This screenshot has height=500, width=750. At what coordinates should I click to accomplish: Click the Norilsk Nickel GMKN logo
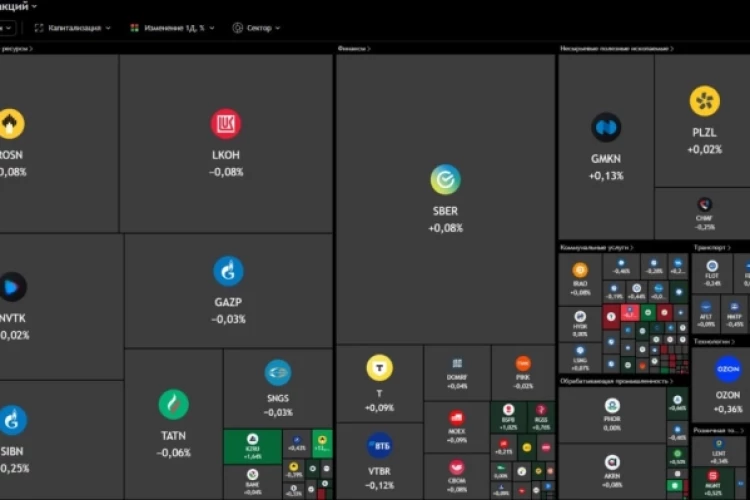tap(606, 128)
